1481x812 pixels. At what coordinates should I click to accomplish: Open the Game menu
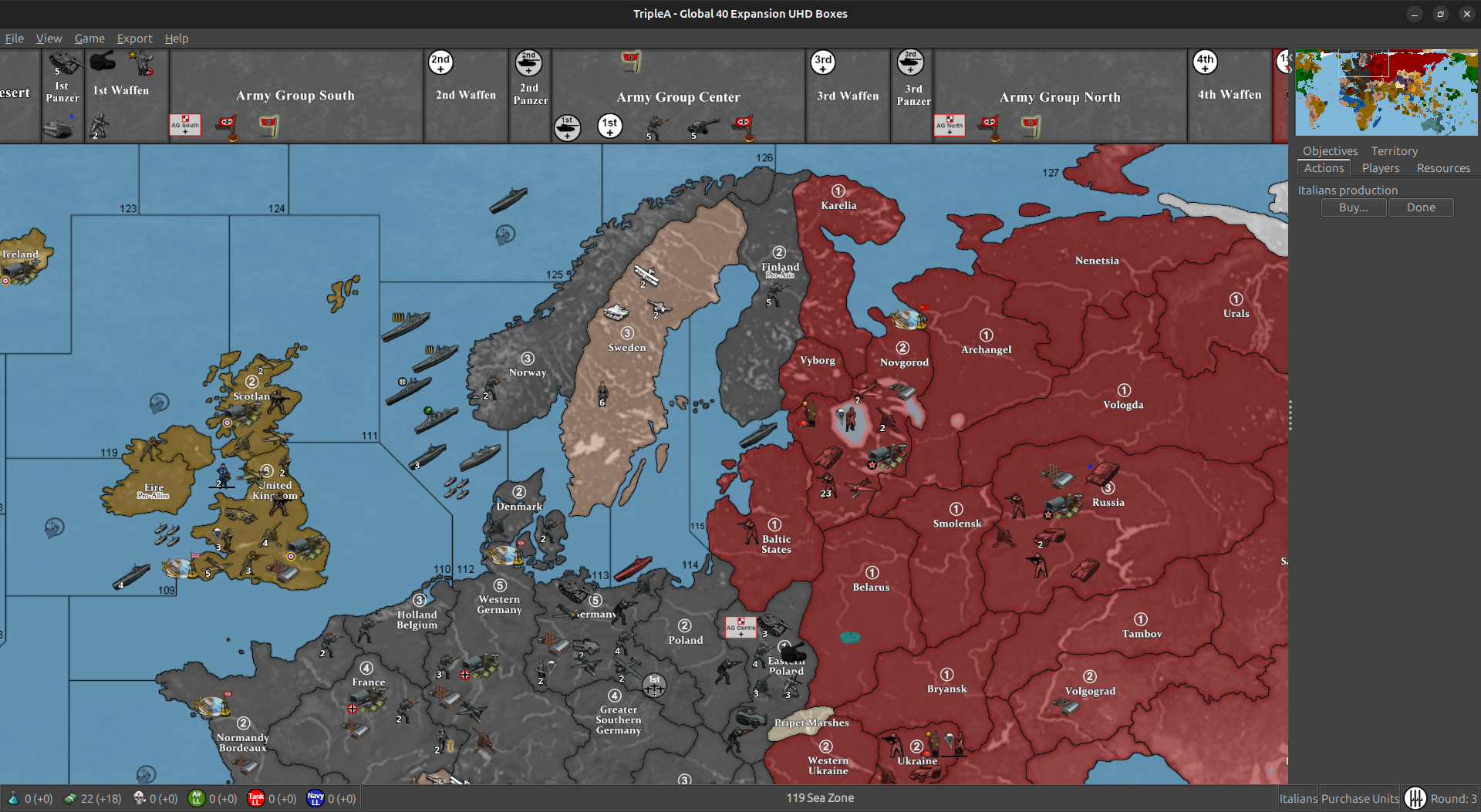89,38
